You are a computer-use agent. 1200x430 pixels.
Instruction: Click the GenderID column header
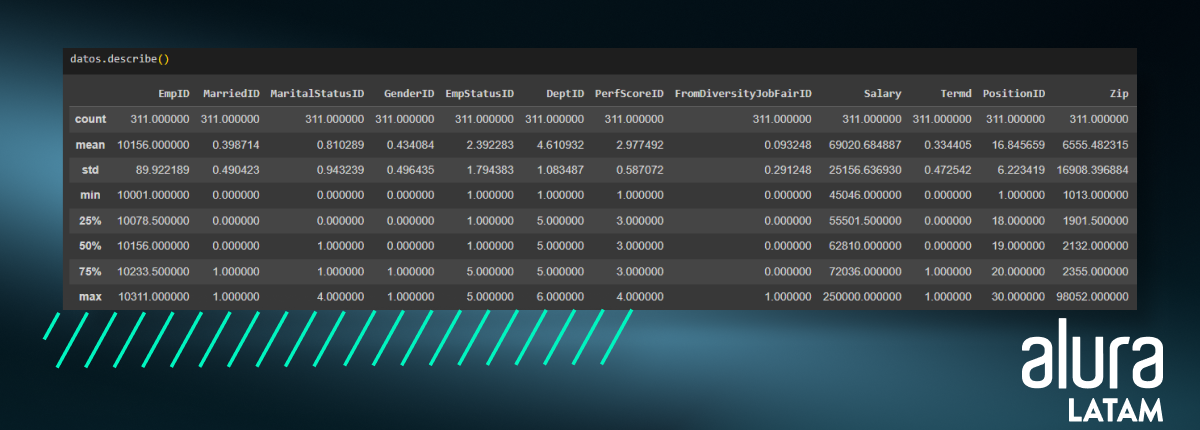tap(409, 94)
